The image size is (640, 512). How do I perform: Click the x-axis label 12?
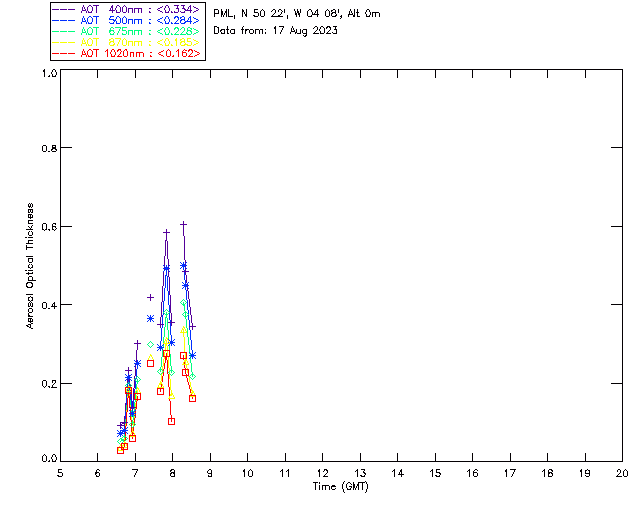click(322, 473)
